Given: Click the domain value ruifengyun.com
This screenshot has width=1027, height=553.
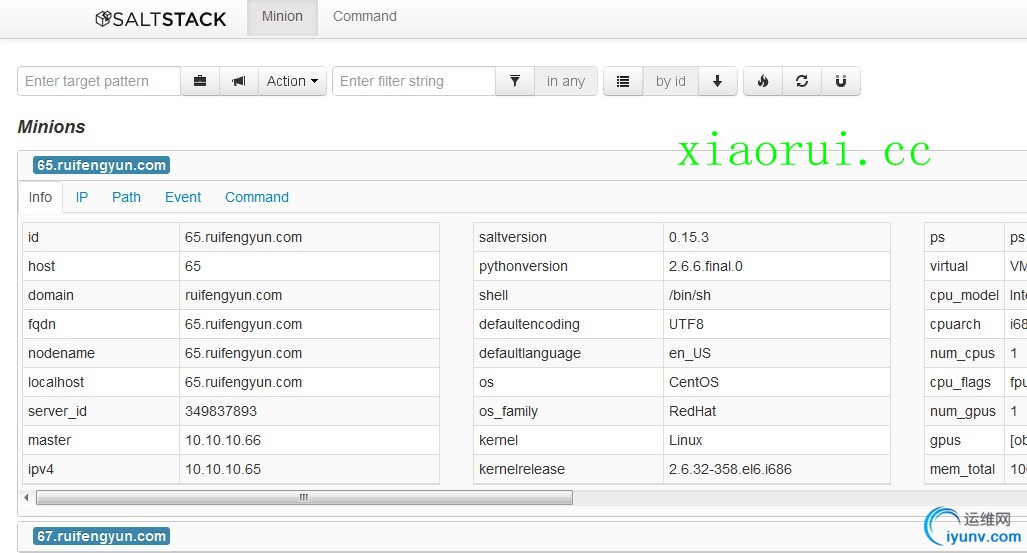Looking at the screenshot, I should pos(233,296).
